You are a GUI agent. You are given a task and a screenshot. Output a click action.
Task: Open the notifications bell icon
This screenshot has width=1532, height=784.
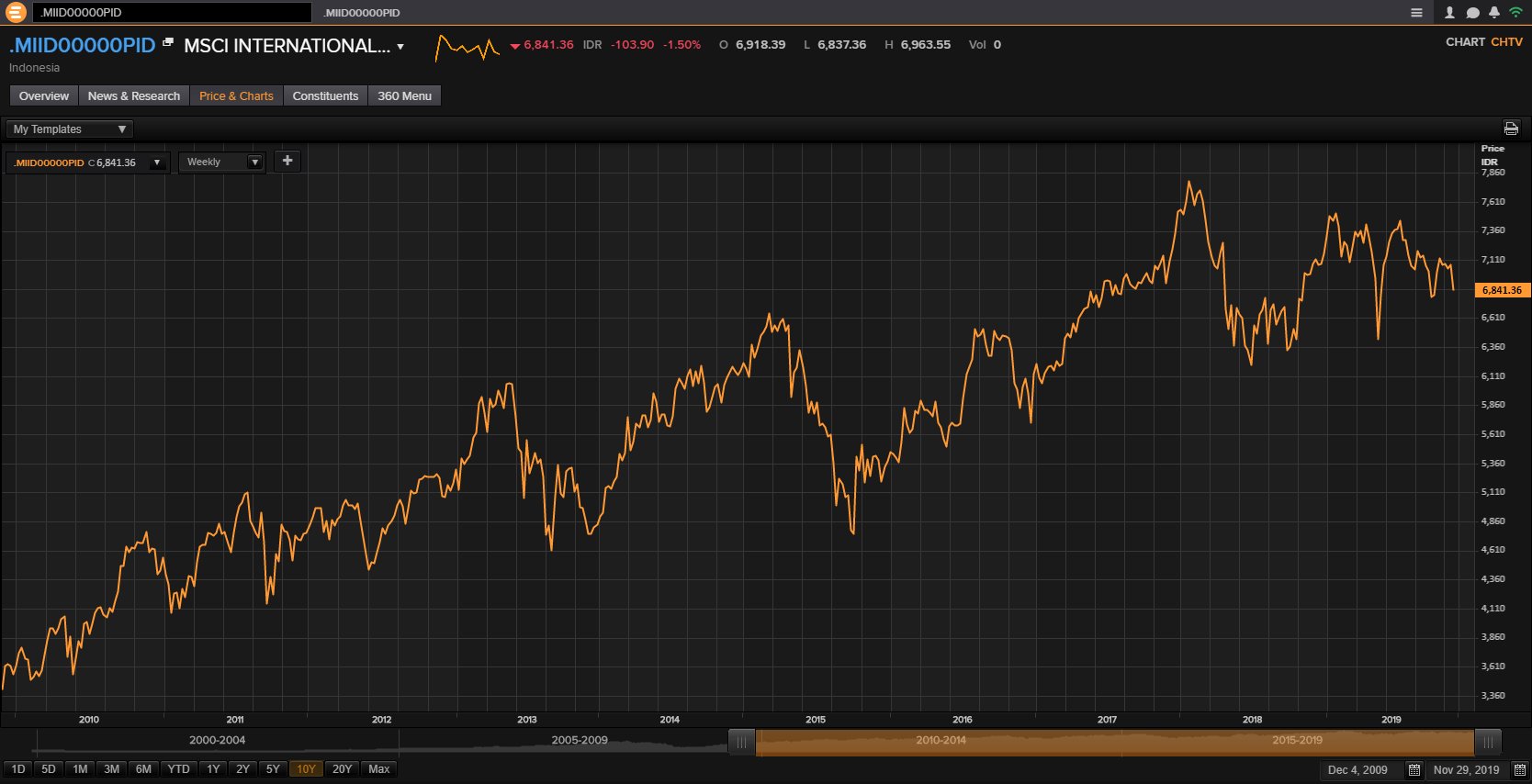click(1494, 13)
